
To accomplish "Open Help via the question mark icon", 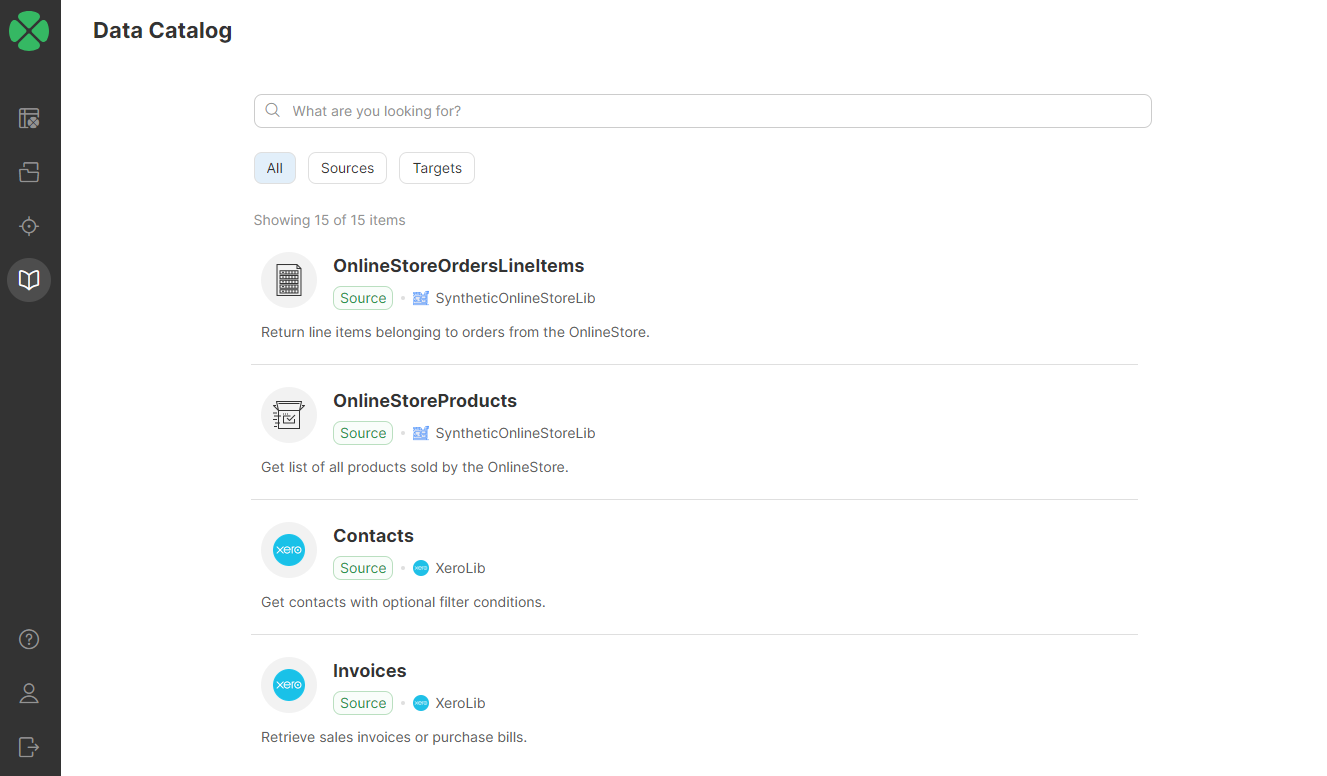I will pos(29,639).
